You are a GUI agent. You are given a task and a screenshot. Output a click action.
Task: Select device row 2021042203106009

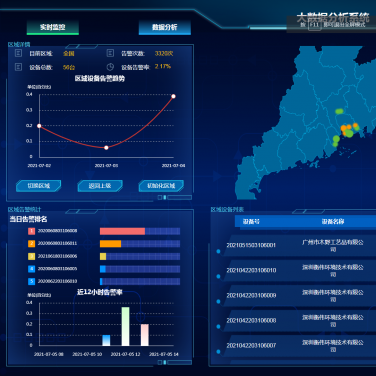pos(300,295)
